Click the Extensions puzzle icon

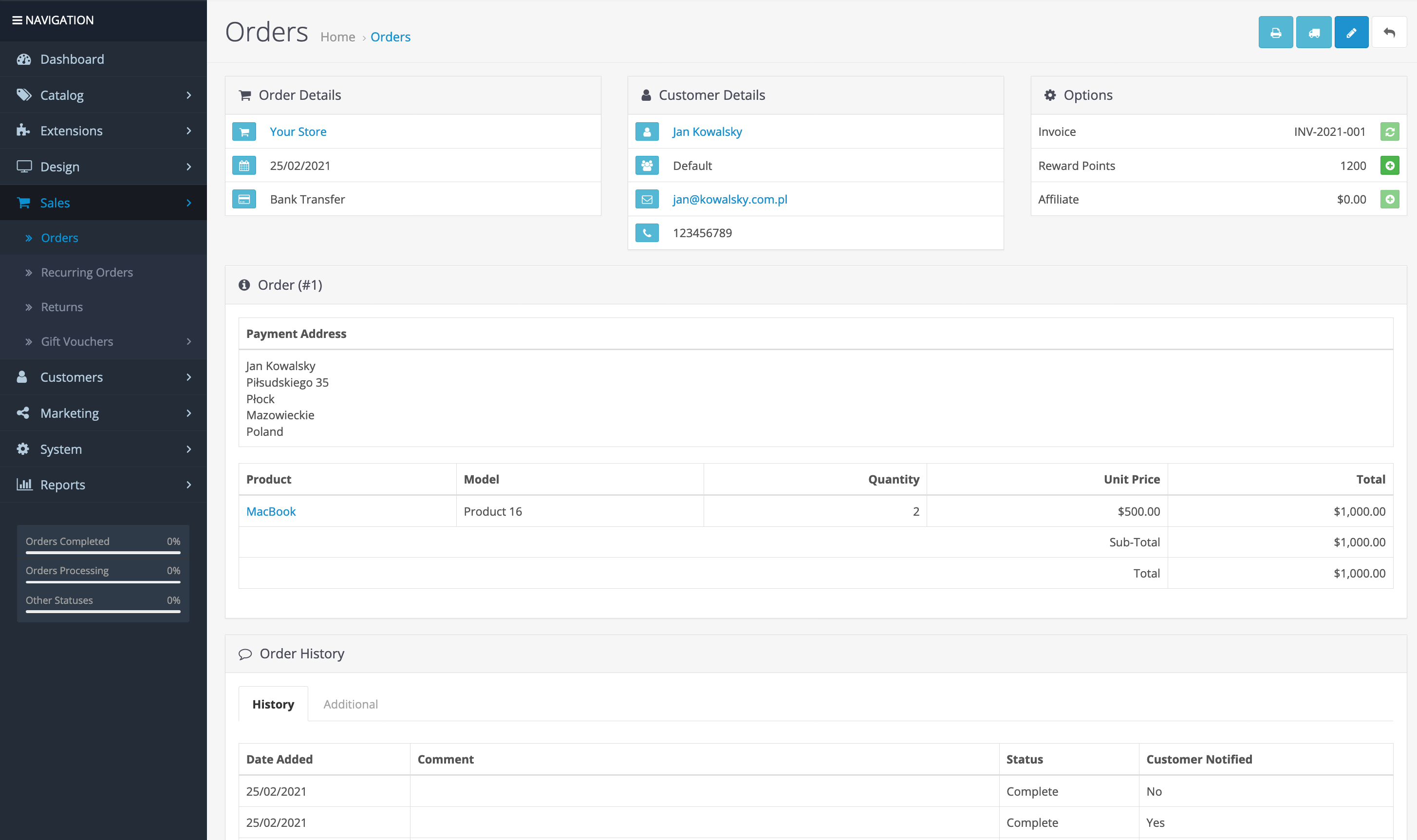point(23,131)
